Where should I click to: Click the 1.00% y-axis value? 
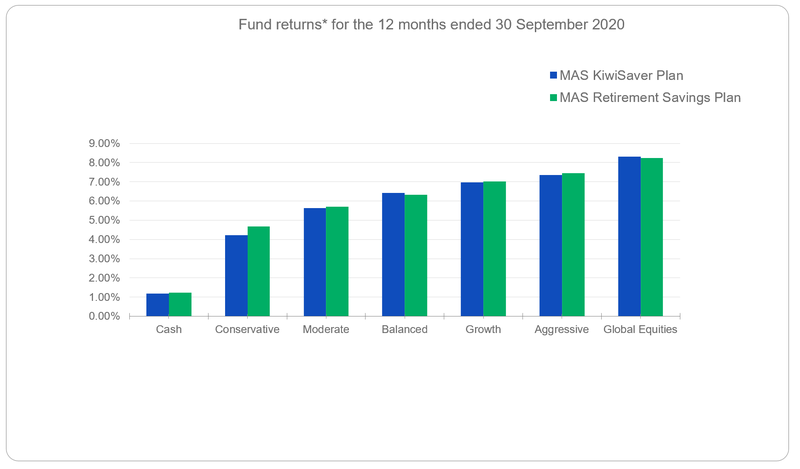pos(104,297)
